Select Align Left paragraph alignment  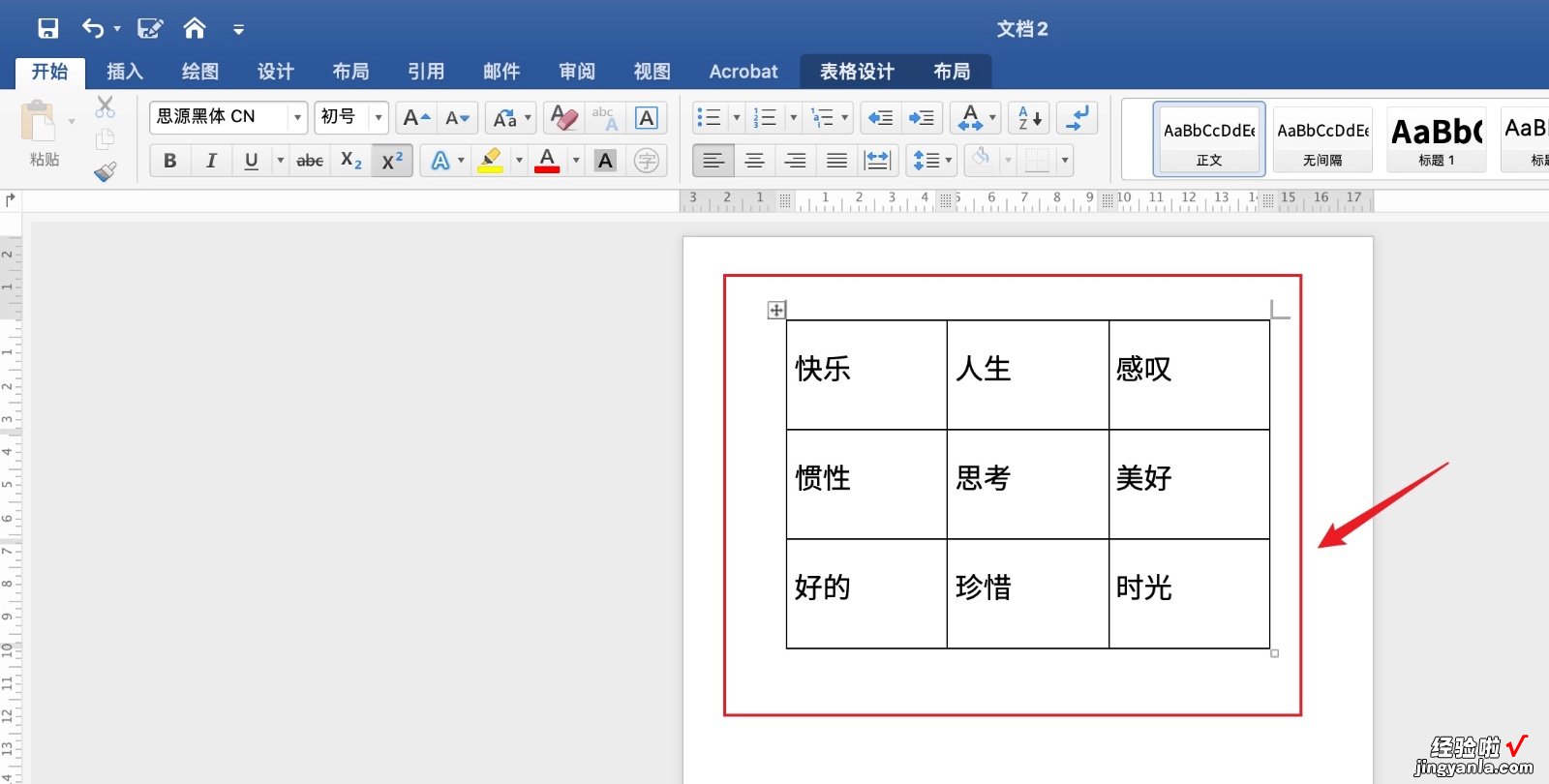pos(713,161)
